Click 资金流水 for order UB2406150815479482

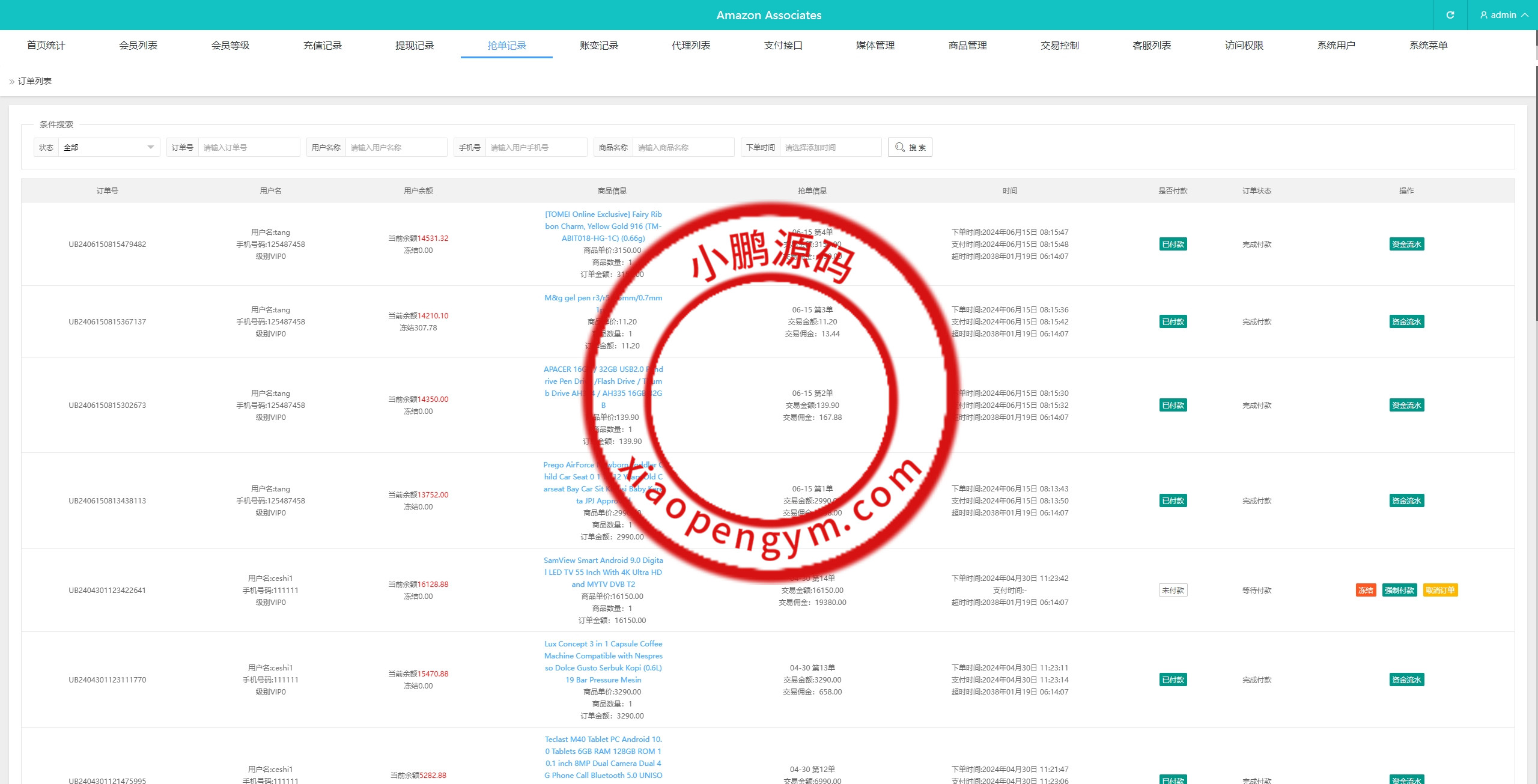(1406, 244)
